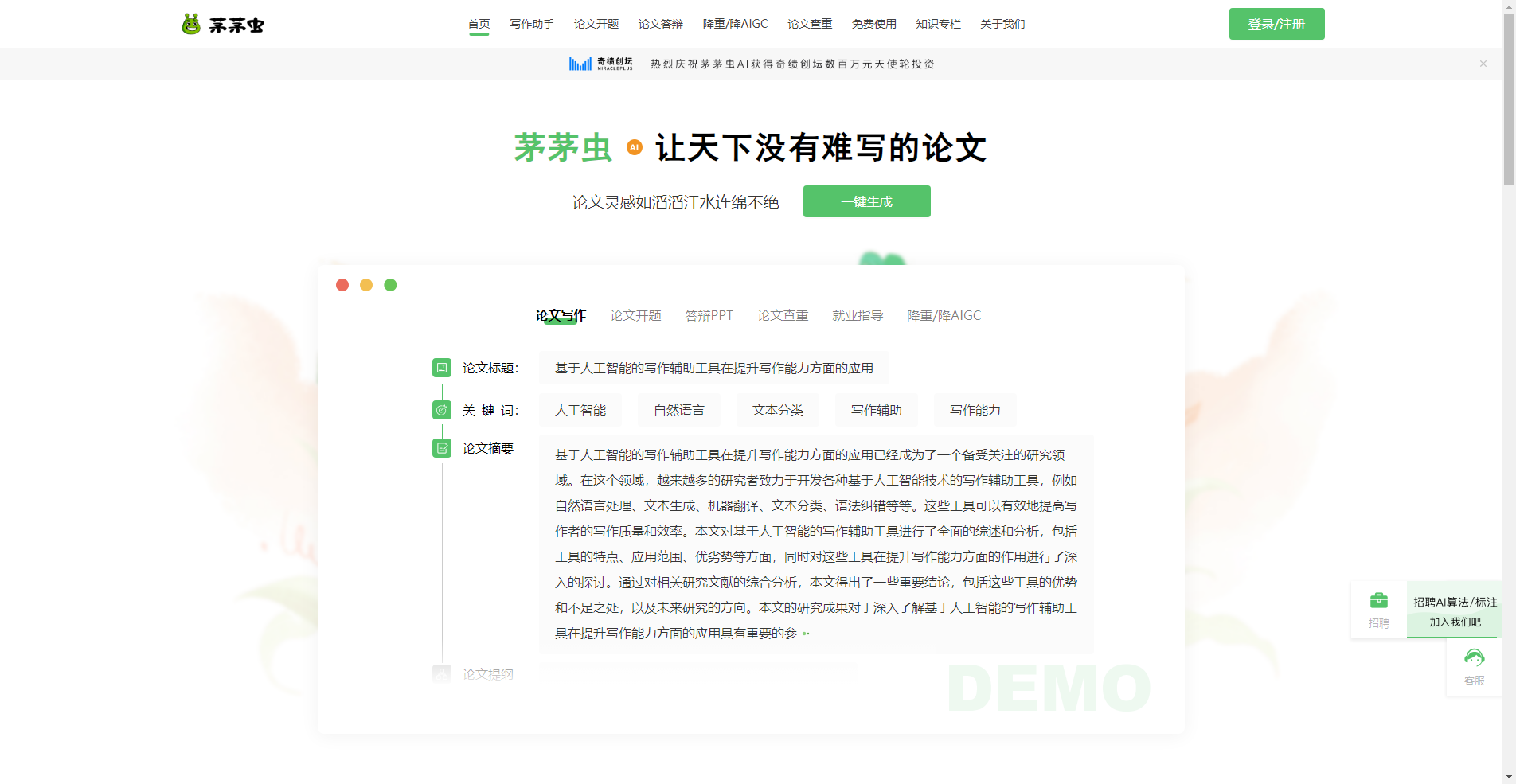Click the 论文摘要 abstract text box
Viewport: 1516px width, 784px height.
pos(816,544)
